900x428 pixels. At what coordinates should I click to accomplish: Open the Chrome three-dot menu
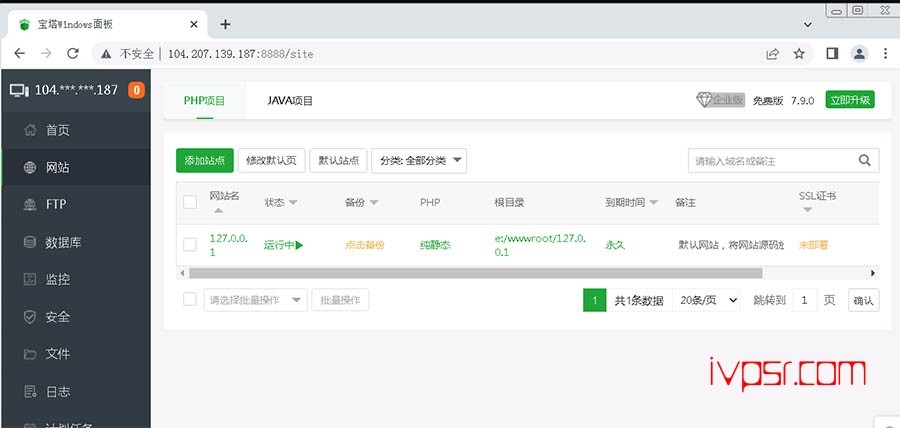point(885,53)
